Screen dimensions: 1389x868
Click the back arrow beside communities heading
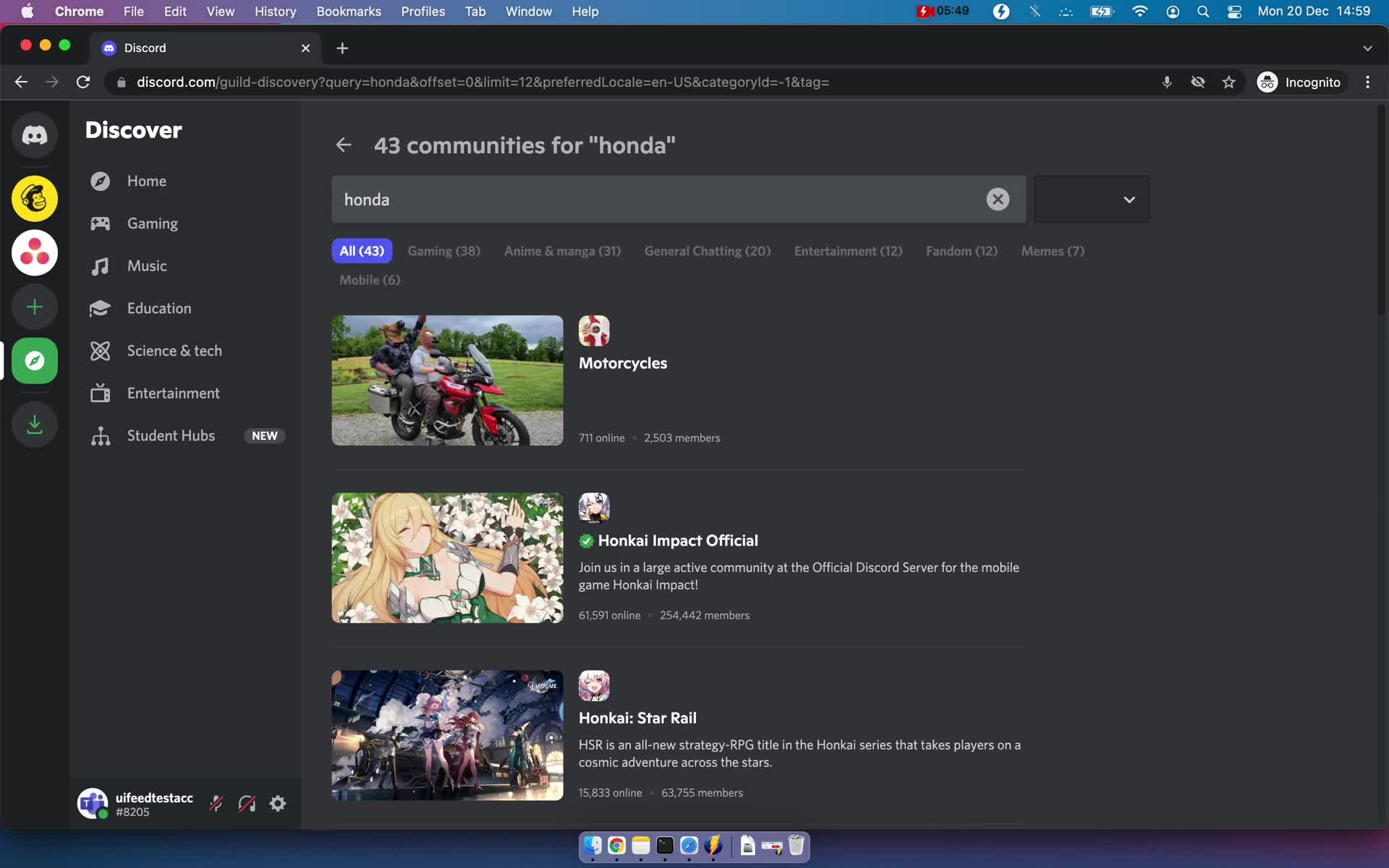[344, 145]
